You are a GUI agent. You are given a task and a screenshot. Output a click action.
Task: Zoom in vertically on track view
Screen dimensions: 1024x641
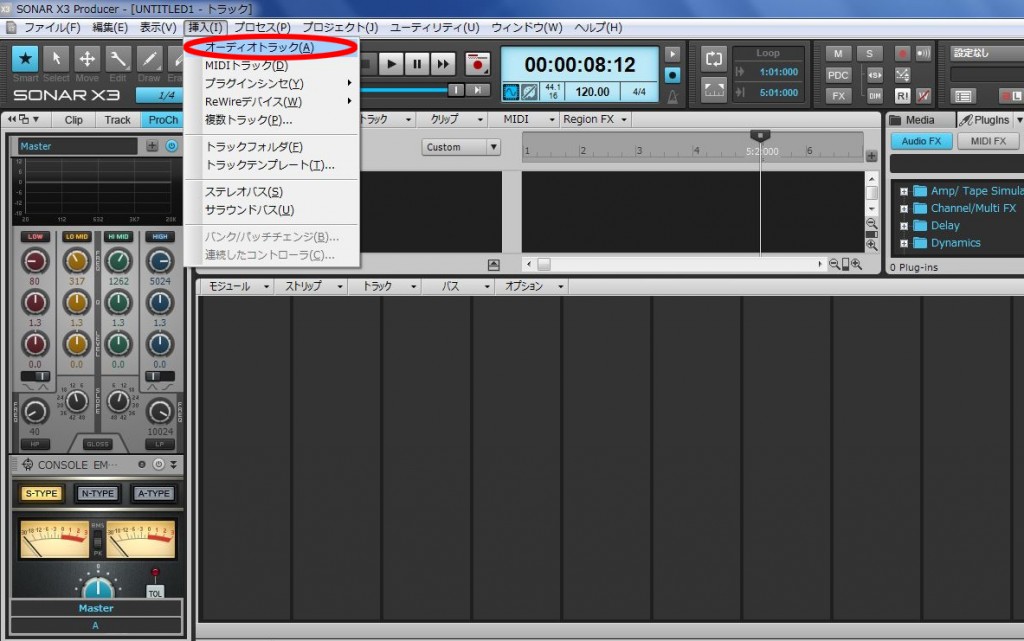[x=871, y=245]
